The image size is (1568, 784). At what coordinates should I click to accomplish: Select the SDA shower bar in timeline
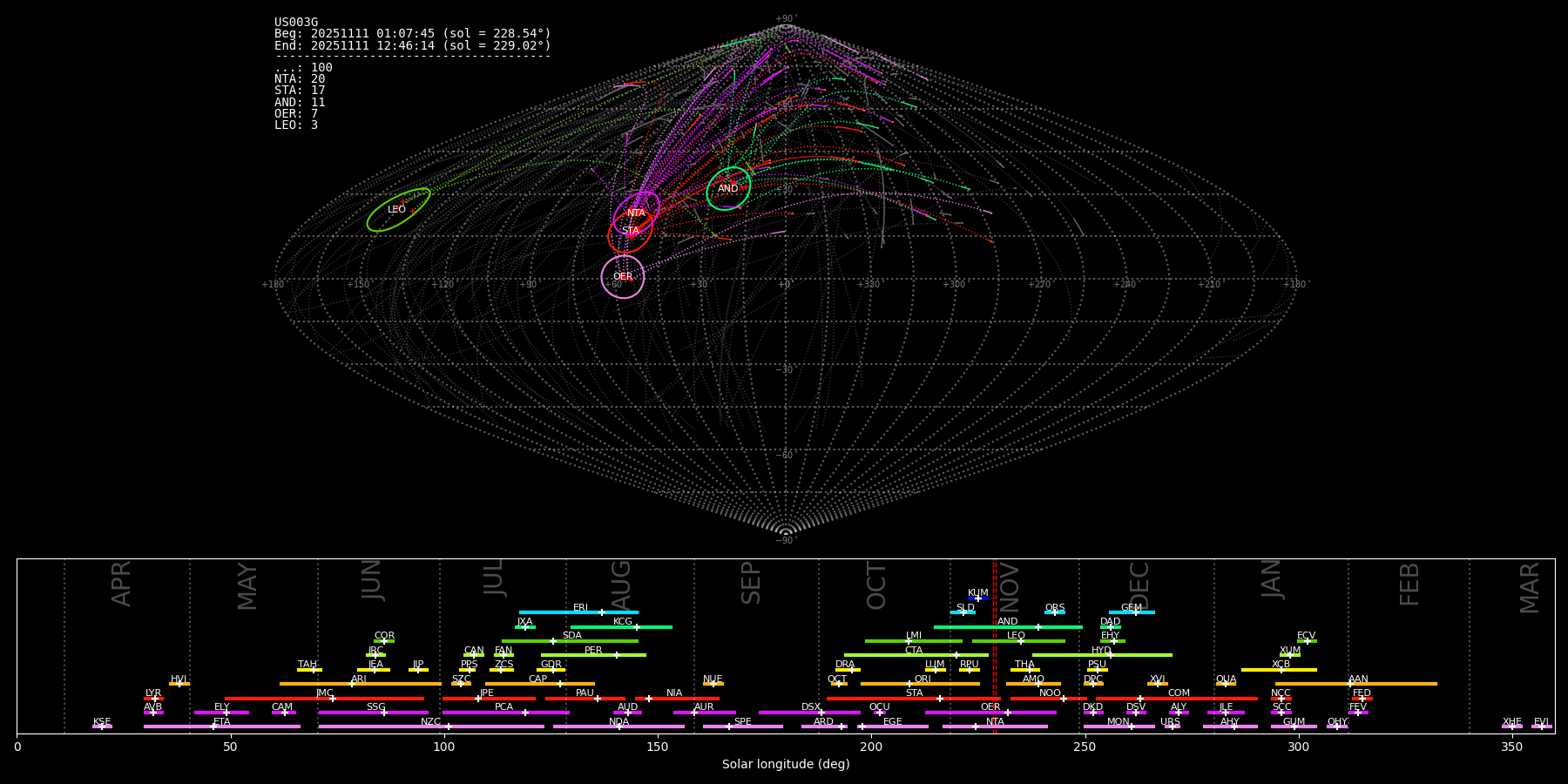(x=570, y=641)
